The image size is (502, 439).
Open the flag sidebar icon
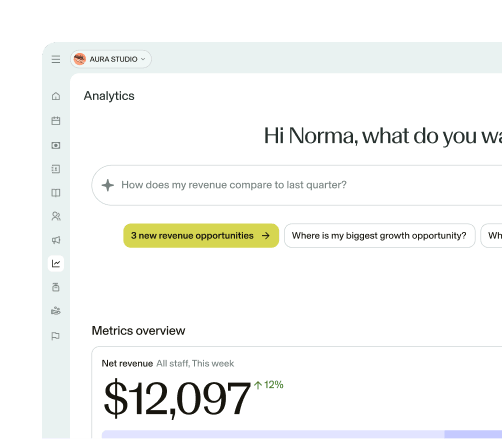coord(56,336)
